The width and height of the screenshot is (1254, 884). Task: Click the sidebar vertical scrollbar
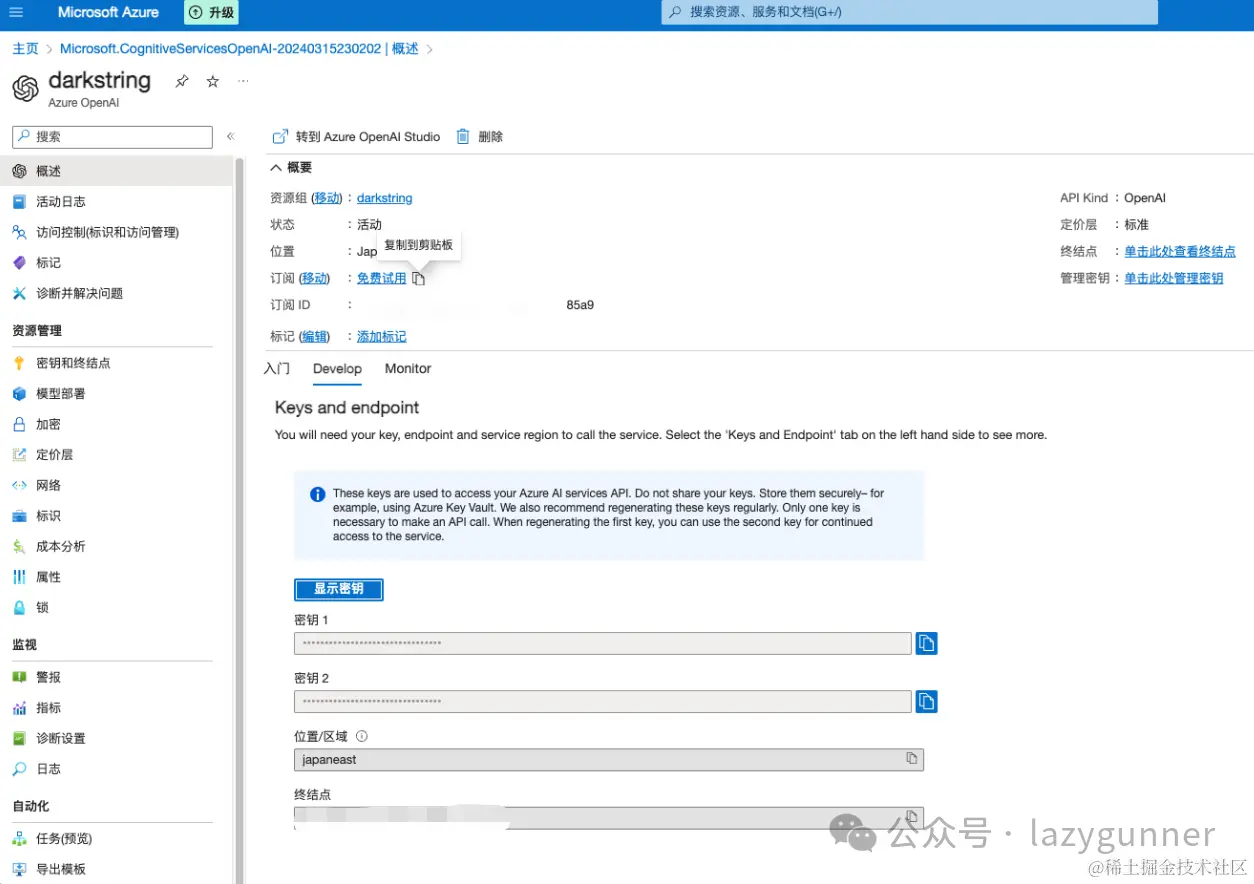240,520
